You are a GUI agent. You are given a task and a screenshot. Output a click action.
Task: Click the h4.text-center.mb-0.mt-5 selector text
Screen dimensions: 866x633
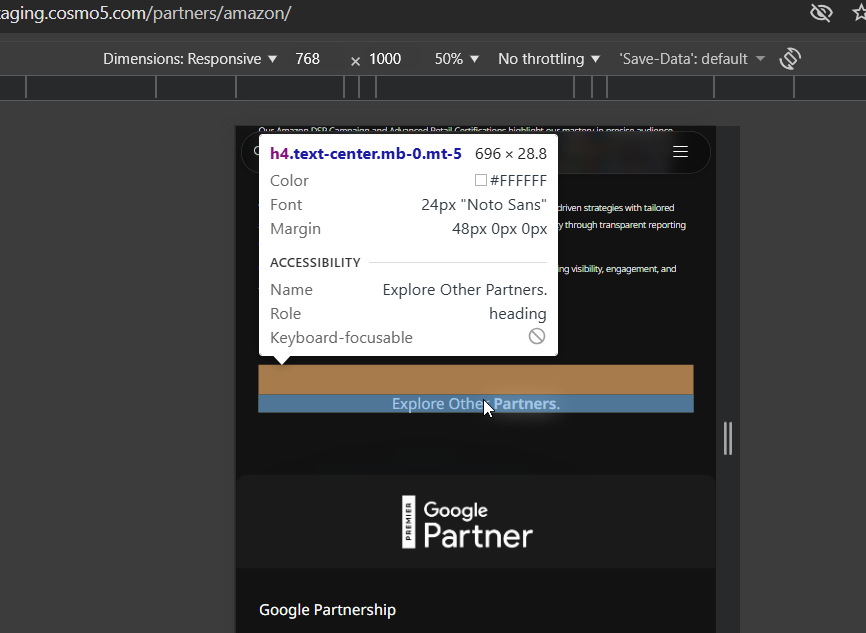pyautogui.click(x=366, y=154)
